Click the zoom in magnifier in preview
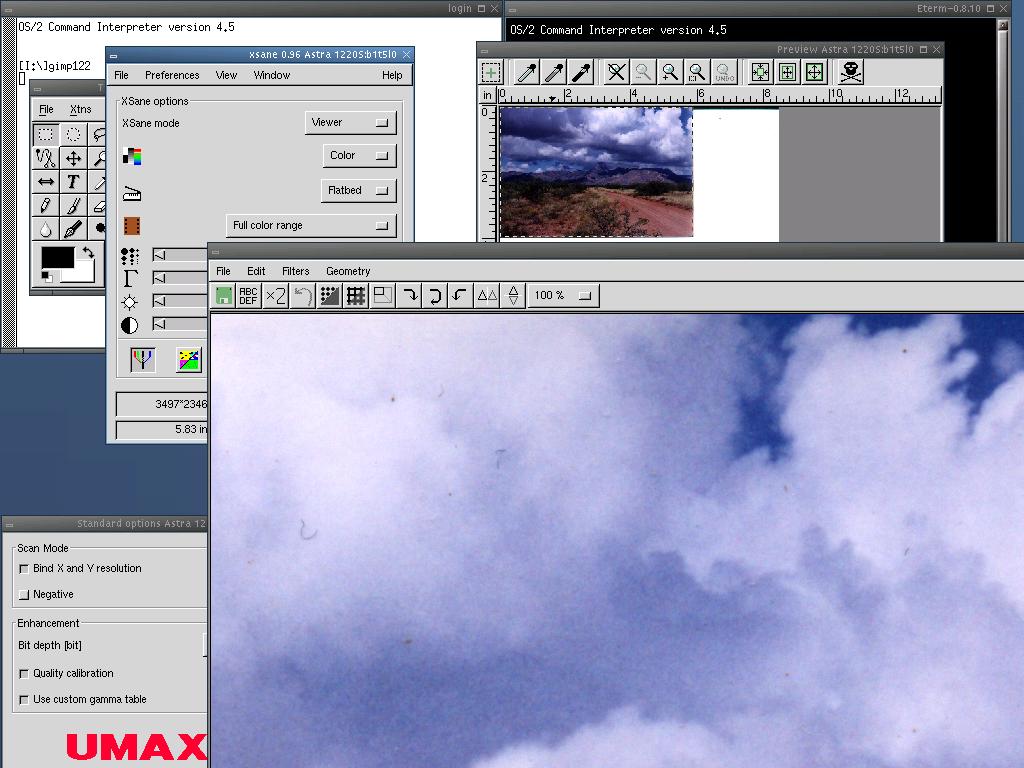Image resolution: width=1024 pixels, height=768 pixels. [670, 72]
